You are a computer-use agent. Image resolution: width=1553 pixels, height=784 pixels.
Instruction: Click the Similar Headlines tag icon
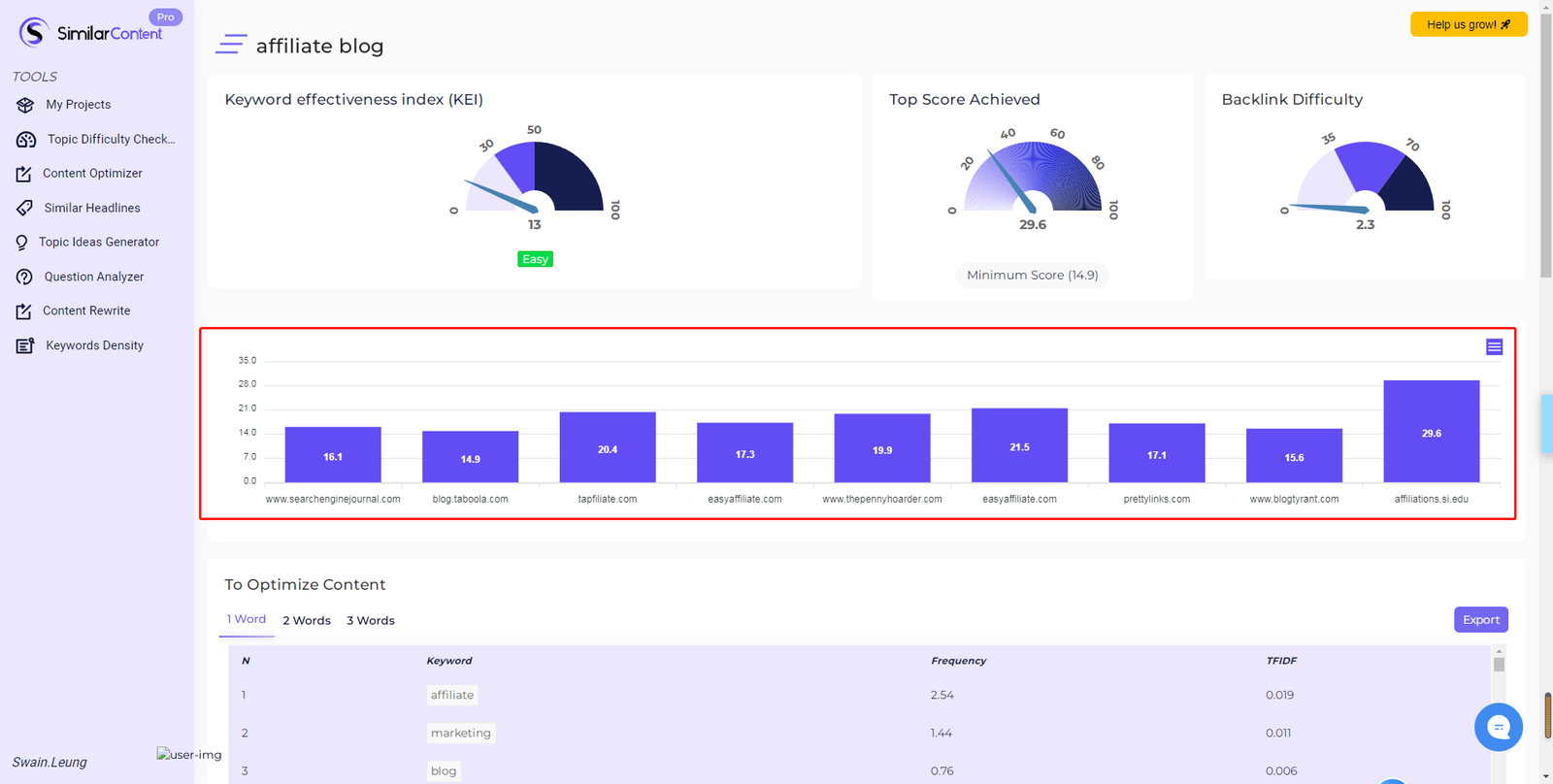[x=25, y=208]
